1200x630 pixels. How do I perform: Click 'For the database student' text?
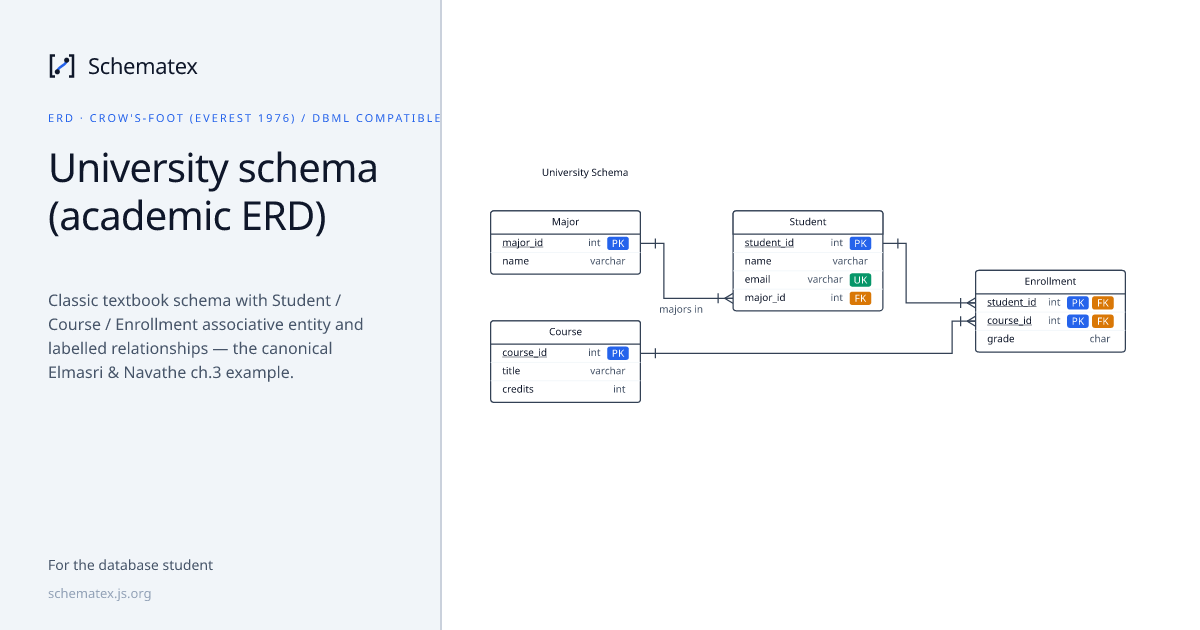tap(130, 565)
